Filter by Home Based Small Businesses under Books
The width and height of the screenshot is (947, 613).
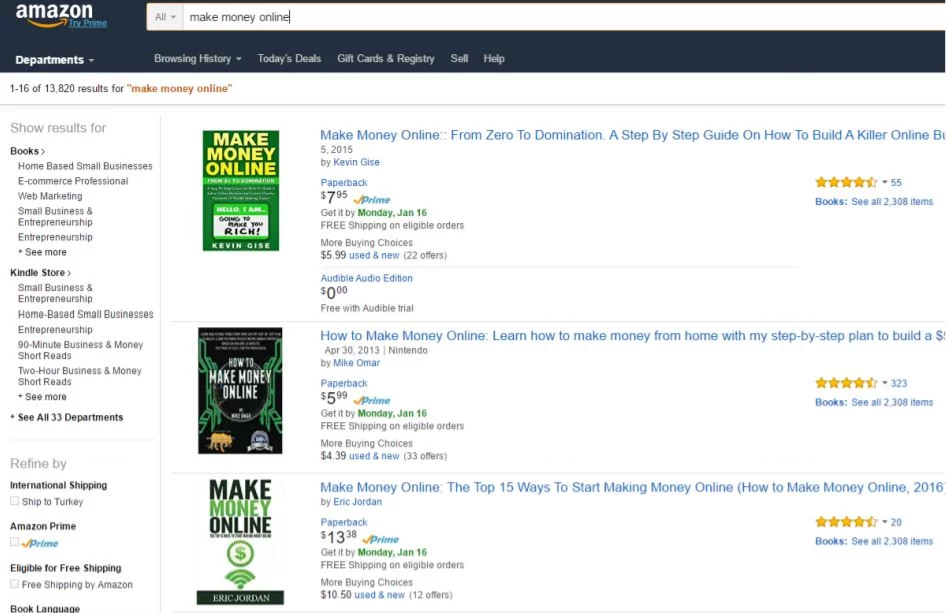[x=85, y=166]
